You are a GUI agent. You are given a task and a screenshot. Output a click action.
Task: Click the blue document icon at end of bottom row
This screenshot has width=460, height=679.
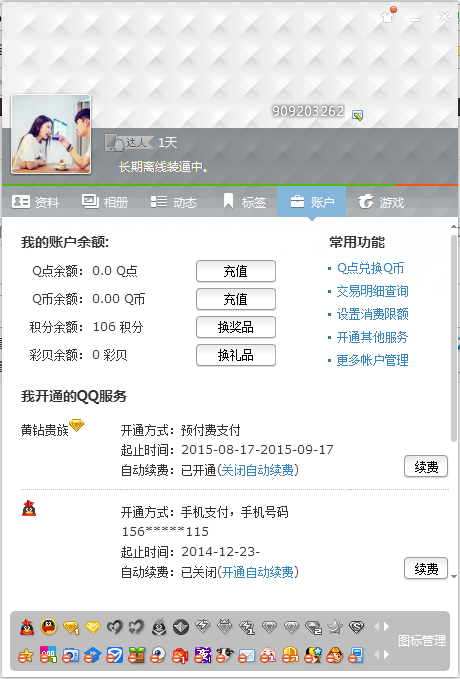356,655
